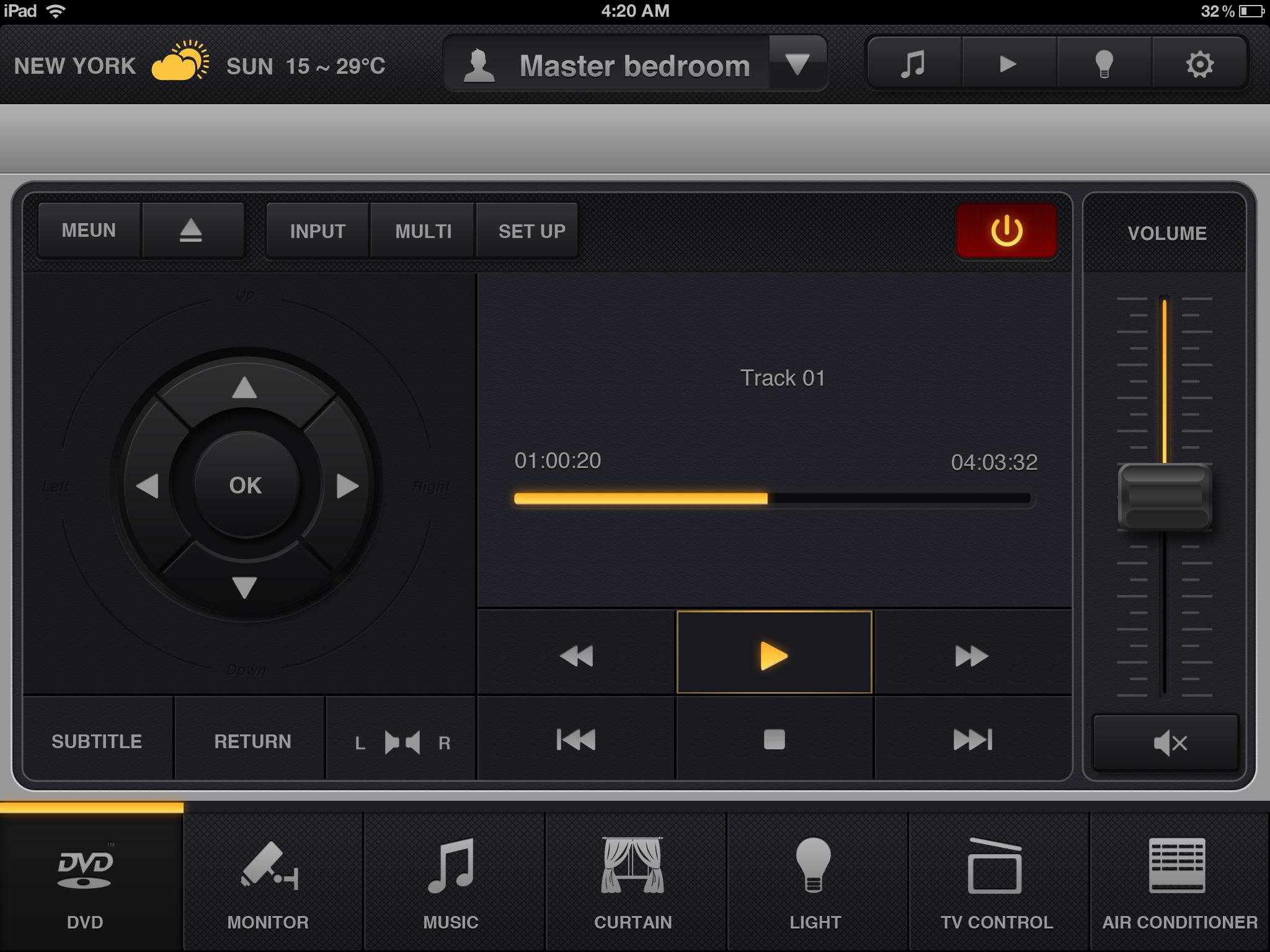Click the volume slider handle
This screenshot has width=1270, height=952.
tap(1165, 496)
